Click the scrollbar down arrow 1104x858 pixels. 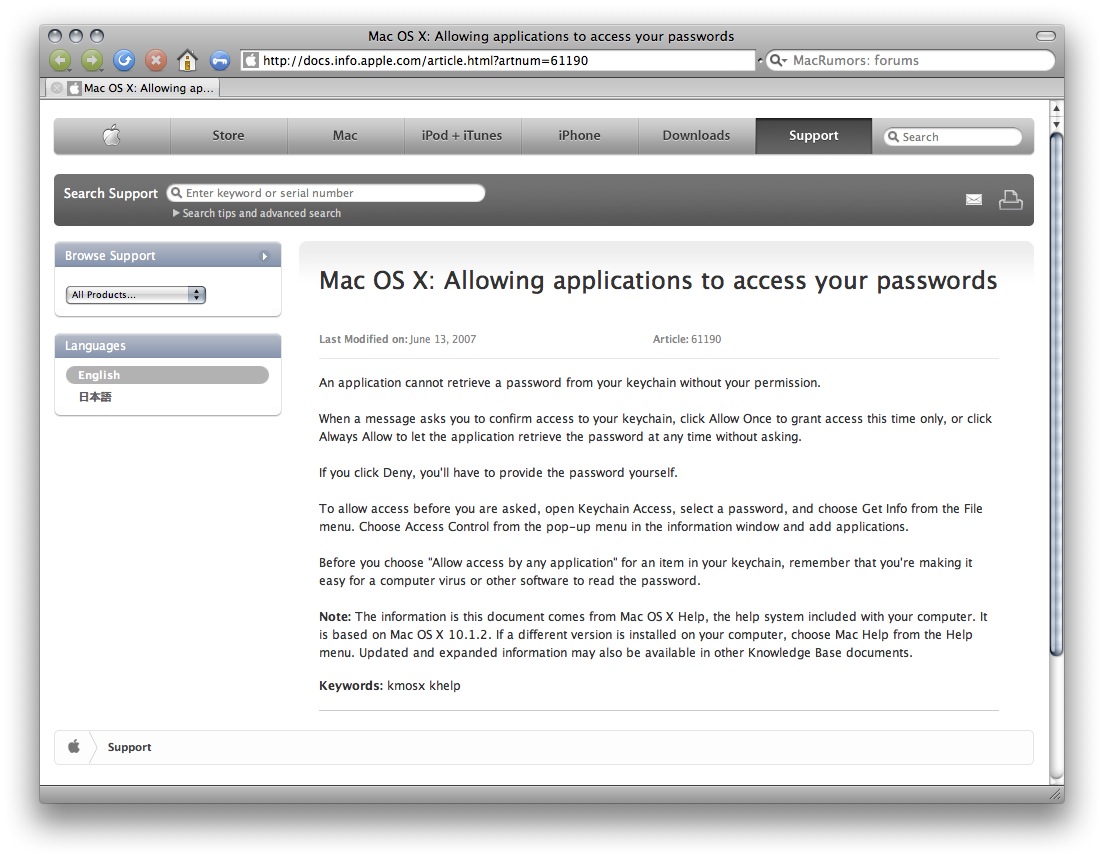(1056, 123)
